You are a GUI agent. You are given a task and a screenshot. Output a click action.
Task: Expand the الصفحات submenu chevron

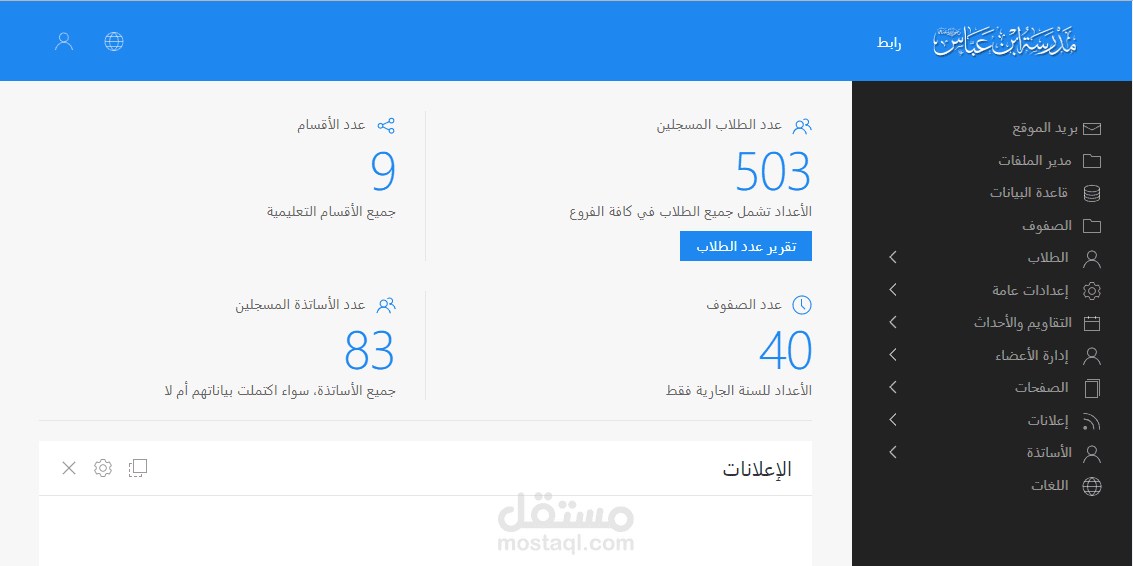(893, 387)
